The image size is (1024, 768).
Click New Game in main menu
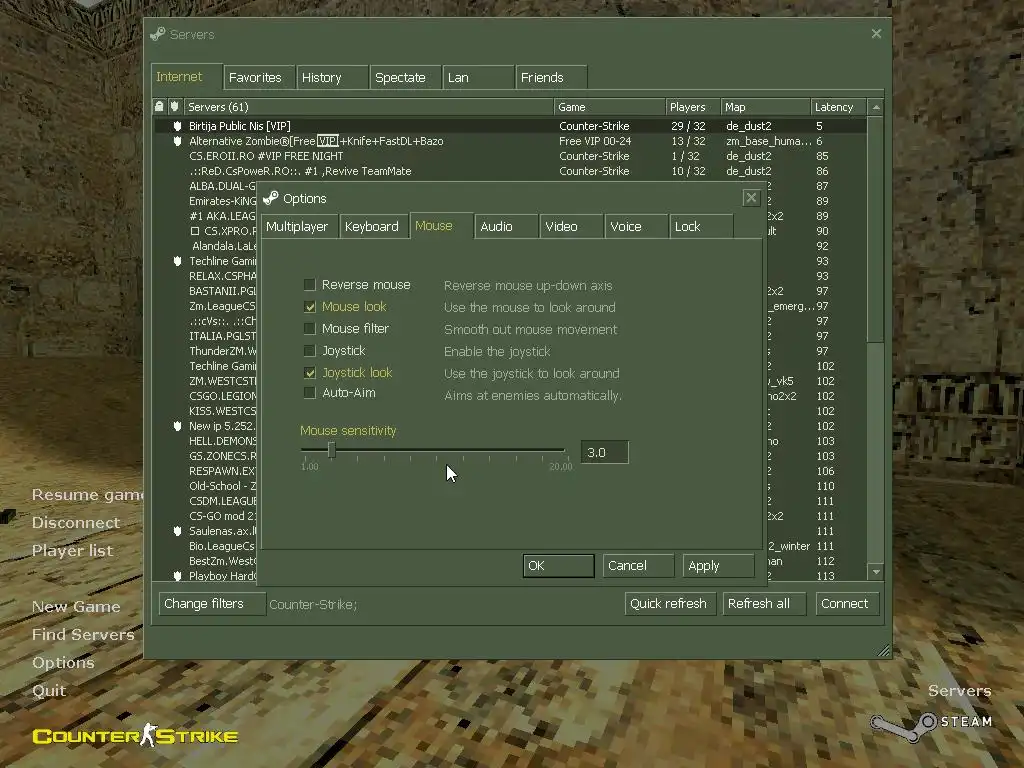coord(76,607)
